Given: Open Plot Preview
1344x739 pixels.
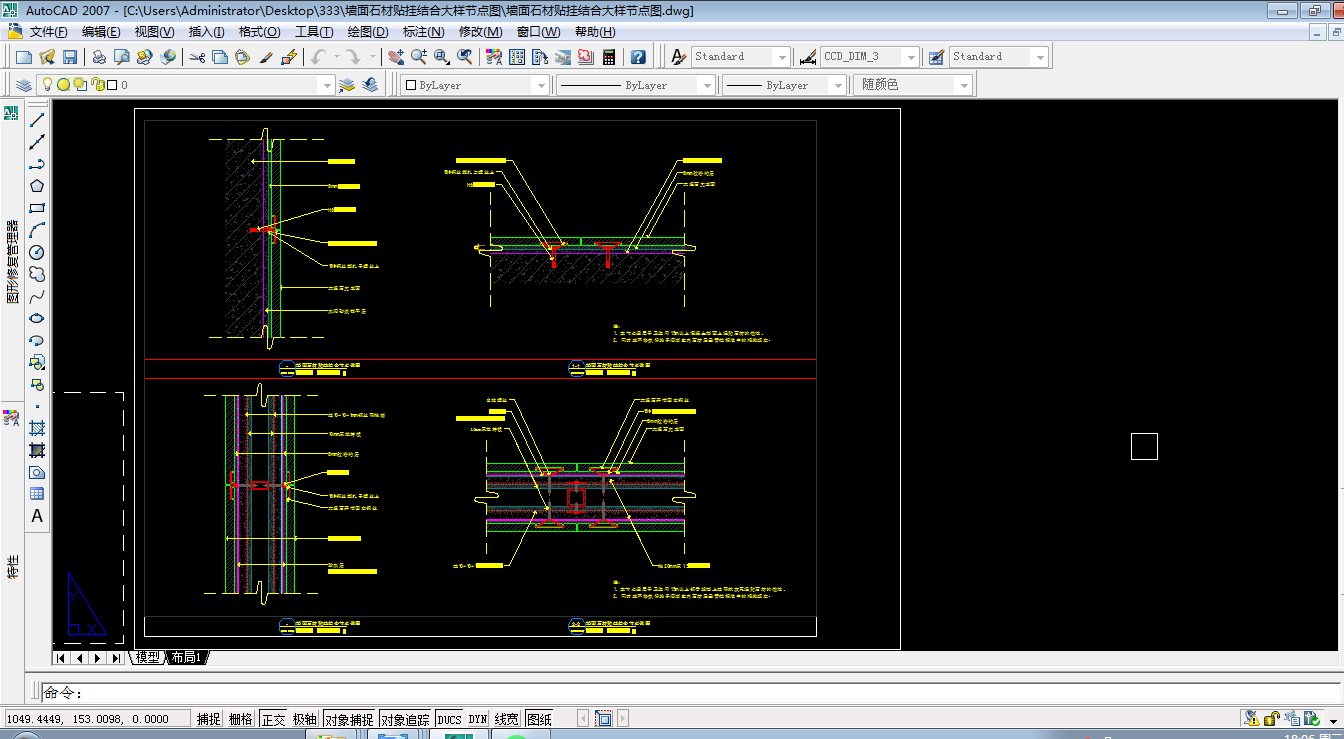Looking at the screenshot, I should [122, 57].
